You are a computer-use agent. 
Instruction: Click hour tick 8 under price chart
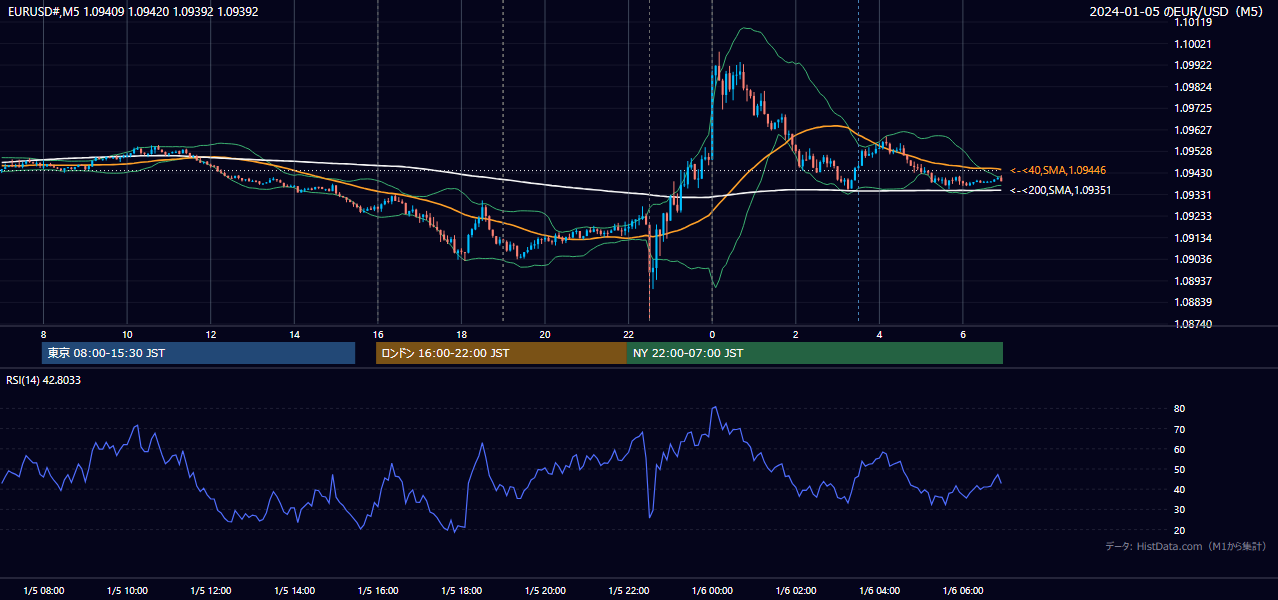43,334
